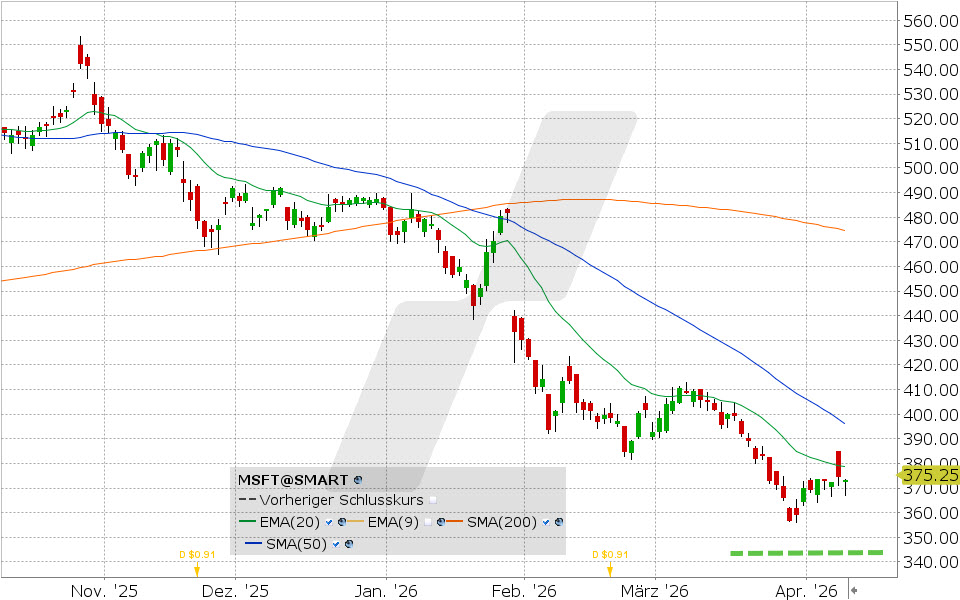Click the green EMA(20) legend line sample
Screen dimensions: 960x600
(x=248, y=522)
